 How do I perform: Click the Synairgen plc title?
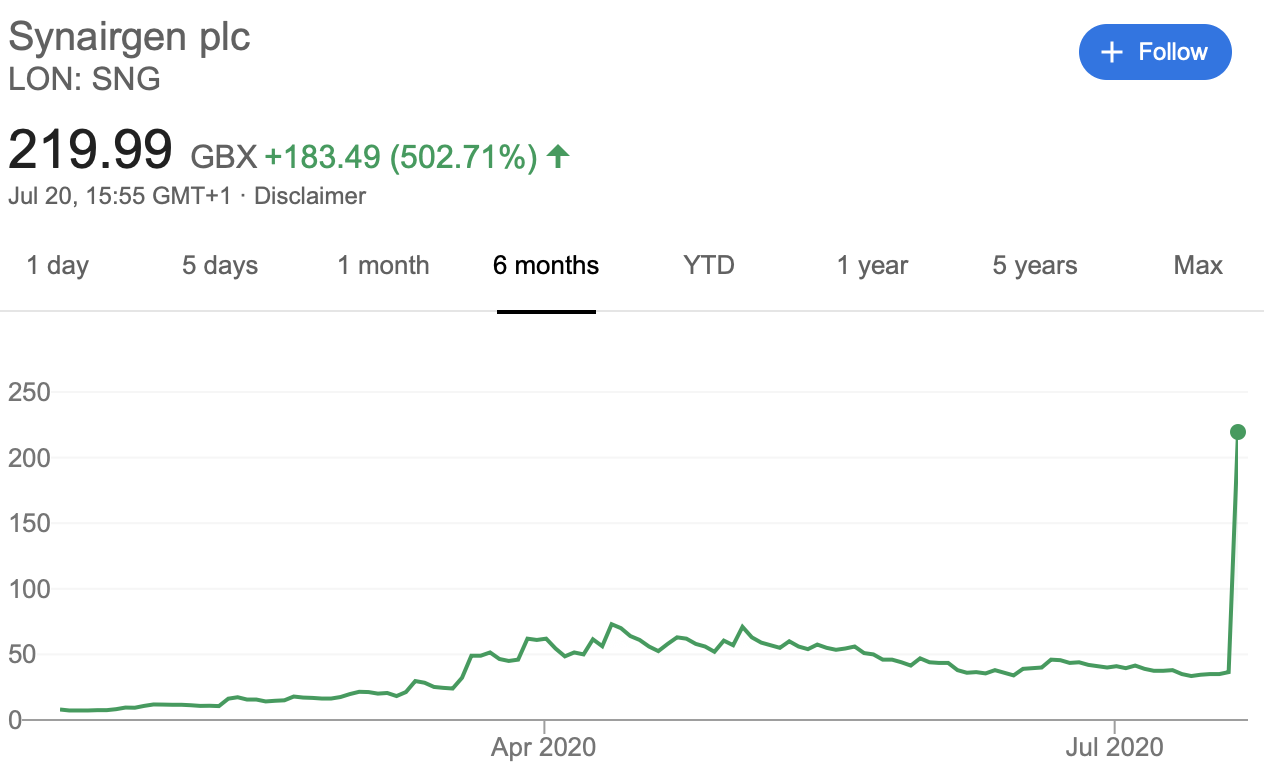click(x=129, y=37)
